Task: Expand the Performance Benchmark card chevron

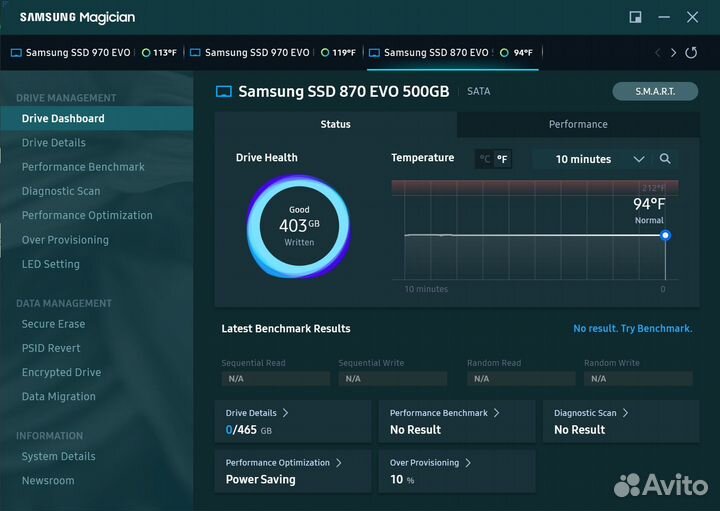Action: (496, 413)
